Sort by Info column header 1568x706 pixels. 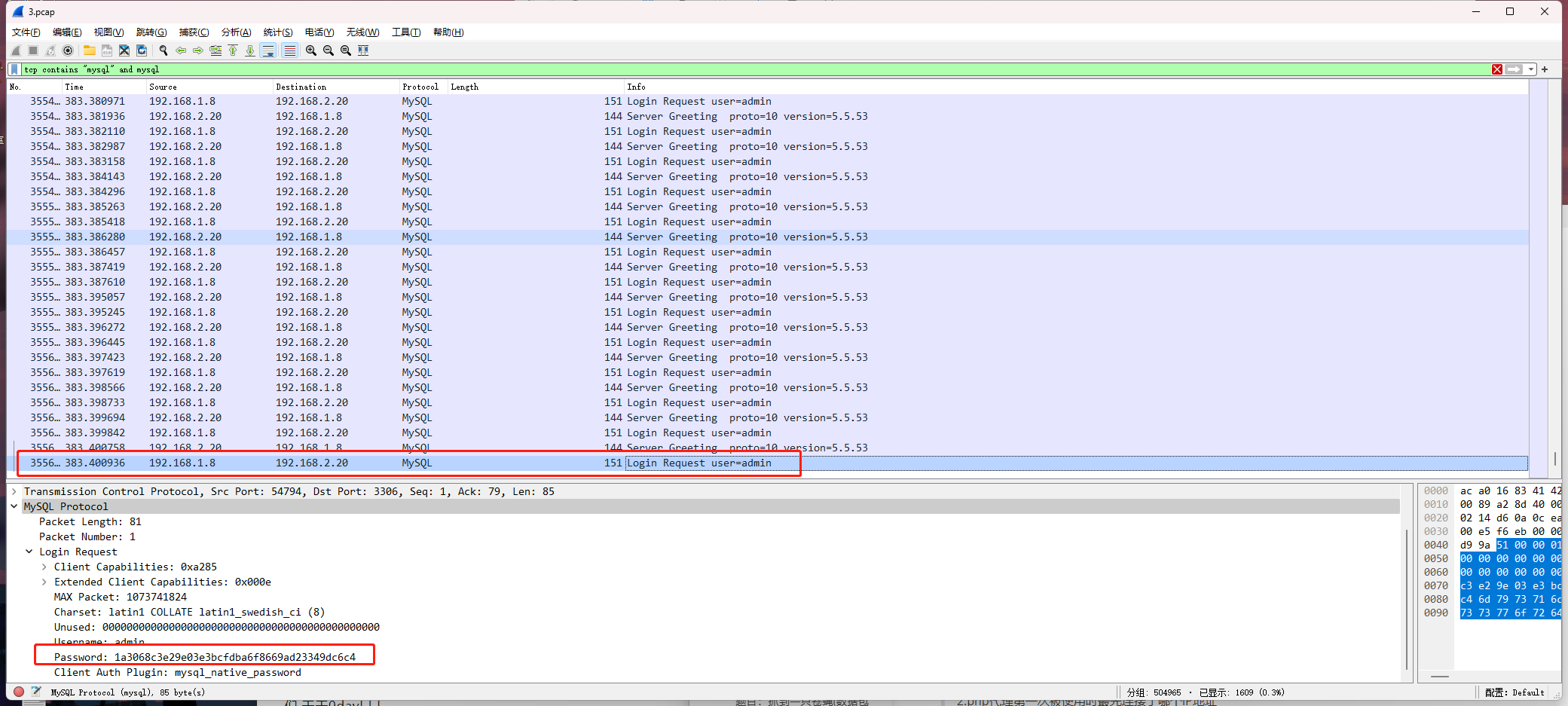1076,87
